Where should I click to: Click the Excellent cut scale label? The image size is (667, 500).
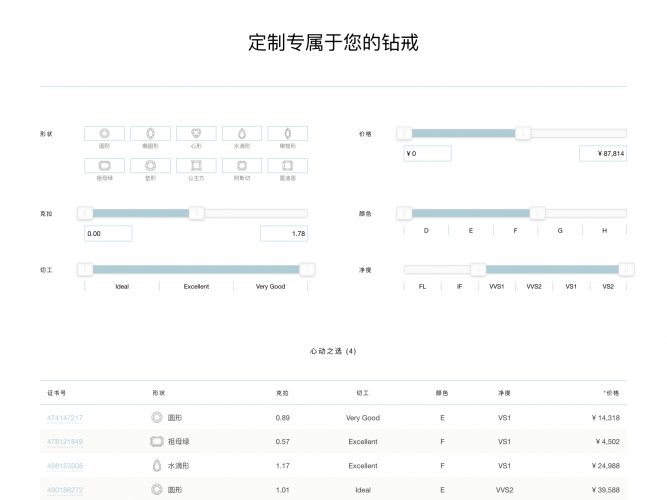pyautogui.click(x=196, y=286)
